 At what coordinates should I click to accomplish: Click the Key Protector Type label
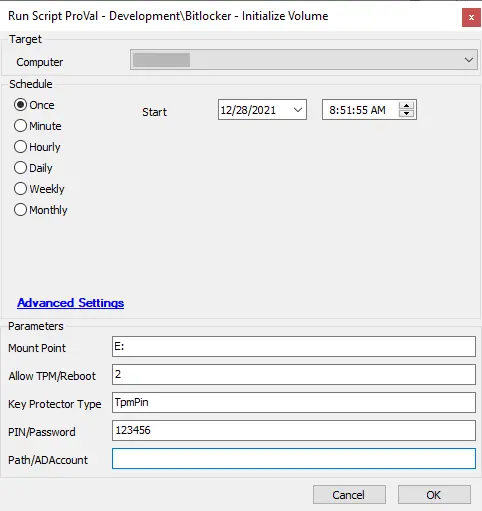pyautogui.click(x=55, y=404)
